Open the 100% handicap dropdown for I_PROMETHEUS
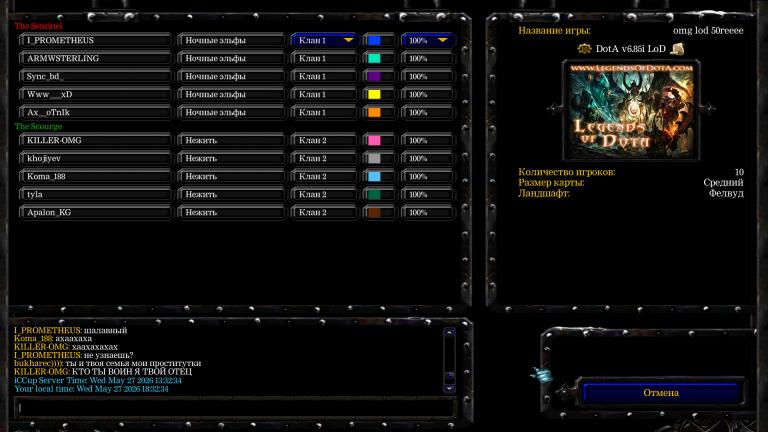This screenshot has width=768, height=432. click(428, 40)
